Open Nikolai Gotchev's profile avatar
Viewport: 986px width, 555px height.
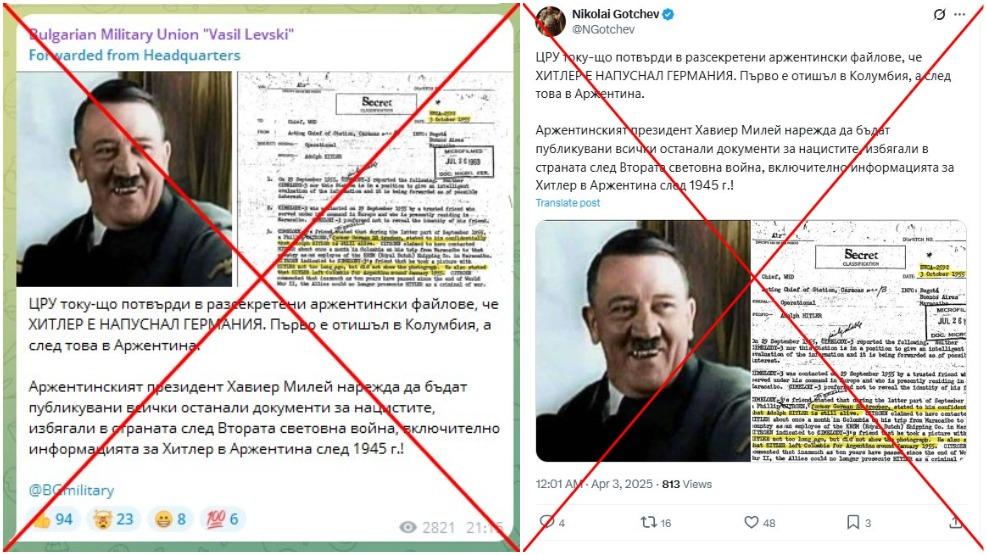tap(550, 21)
